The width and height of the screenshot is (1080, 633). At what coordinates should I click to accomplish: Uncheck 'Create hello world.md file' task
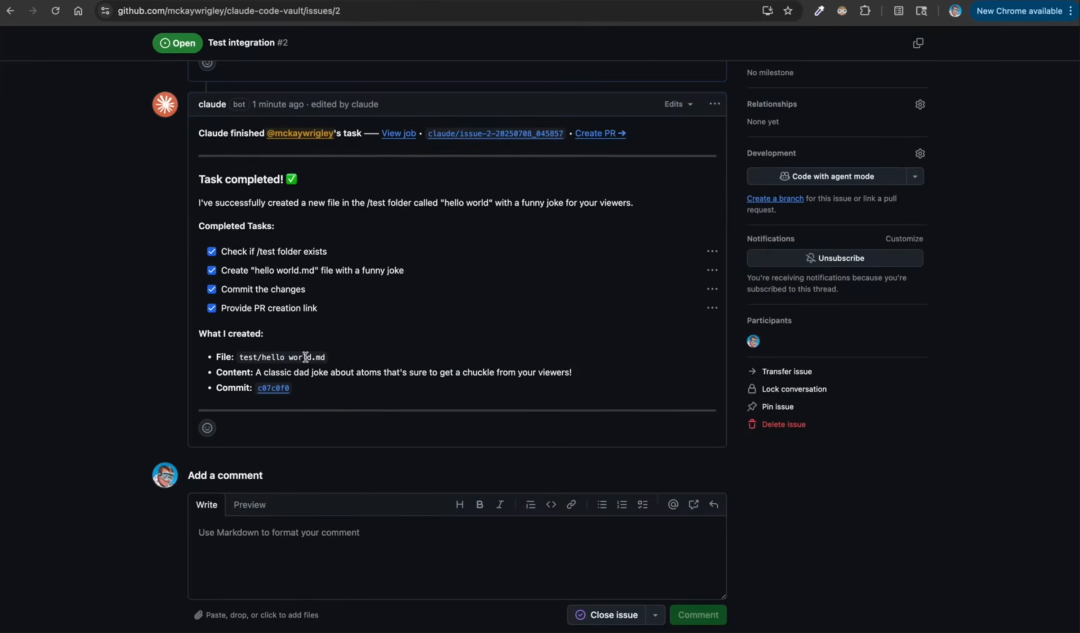[211, 271]
